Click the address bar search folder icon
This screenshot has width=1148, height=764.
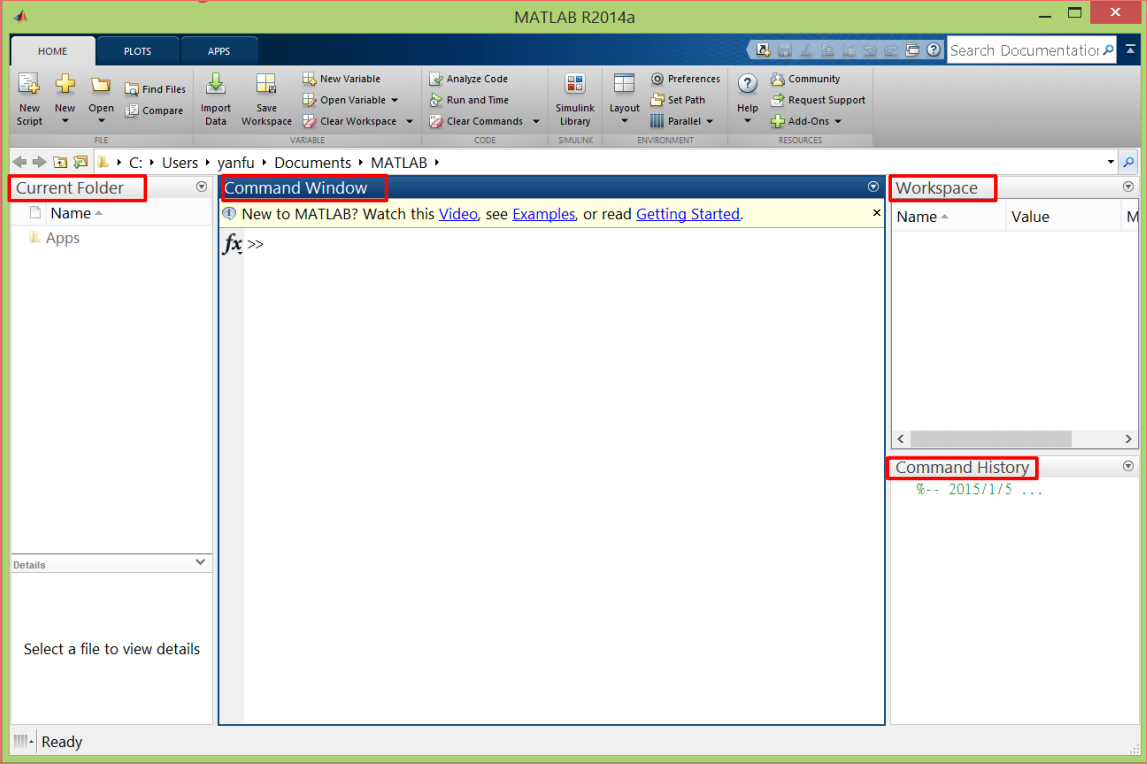1128,162
